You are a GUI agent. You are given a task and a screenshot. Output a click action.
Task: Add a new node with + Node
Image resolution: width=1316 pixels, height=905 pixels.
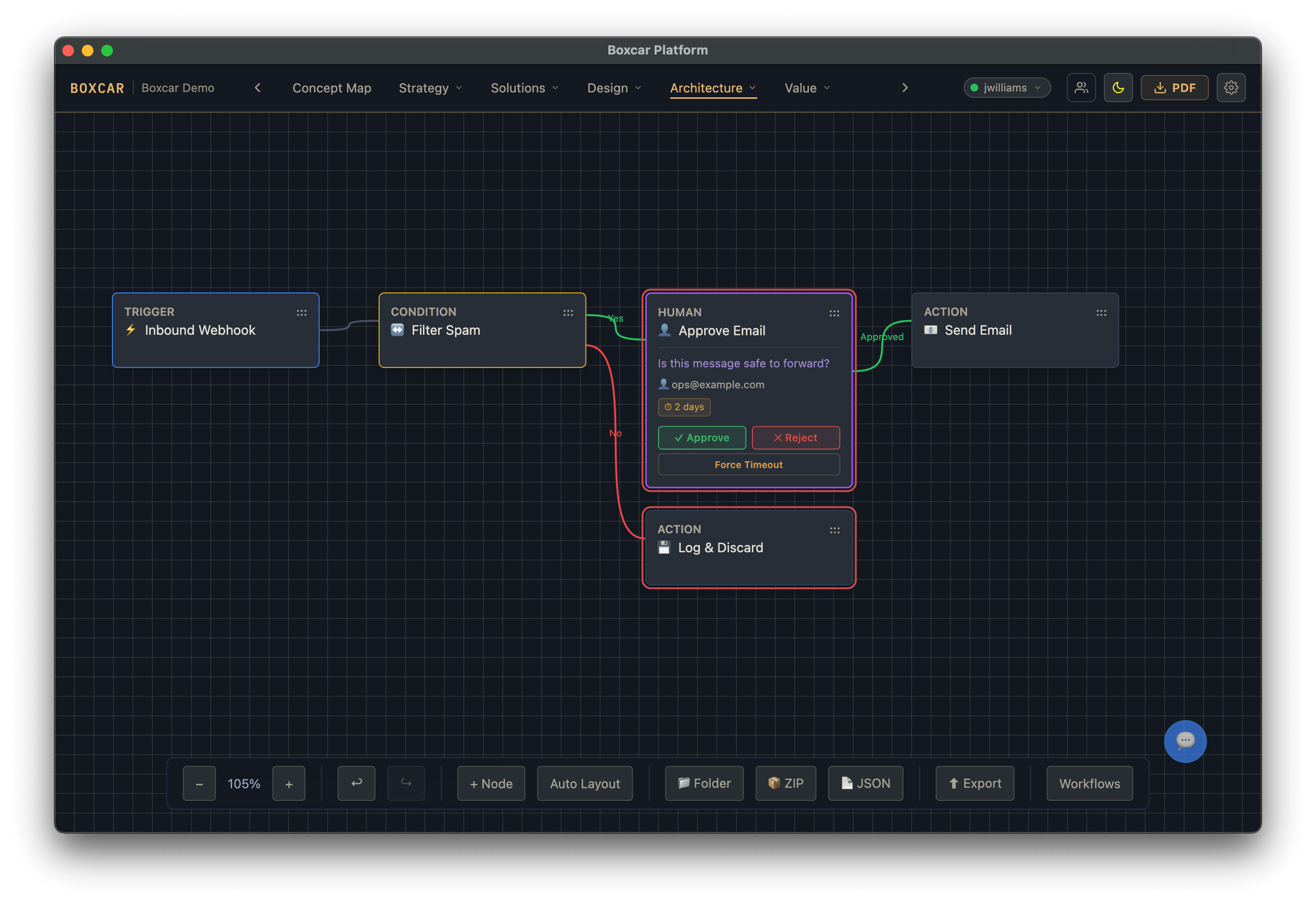491,783
